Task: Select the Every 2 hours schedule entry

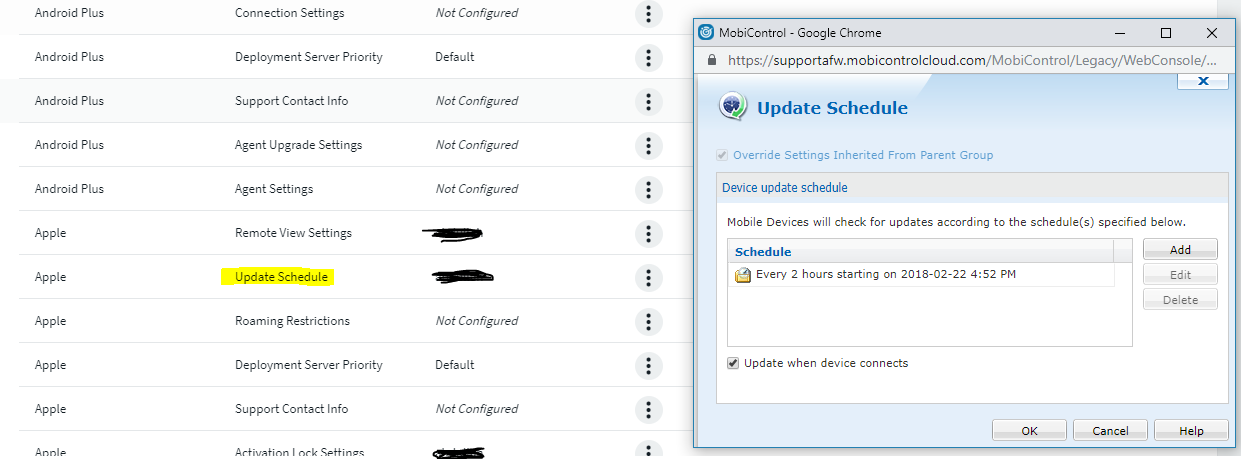Action: [x=886, y=274]
